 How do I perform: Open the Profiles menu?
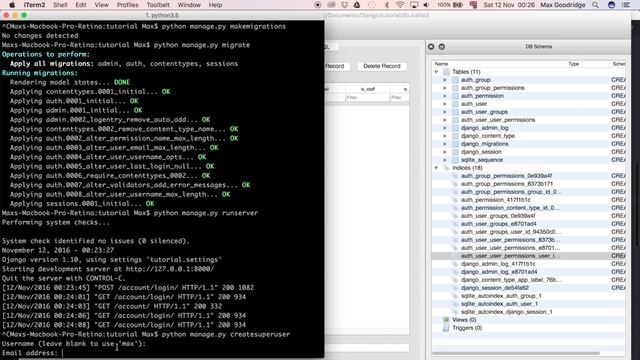click(127, 5)
